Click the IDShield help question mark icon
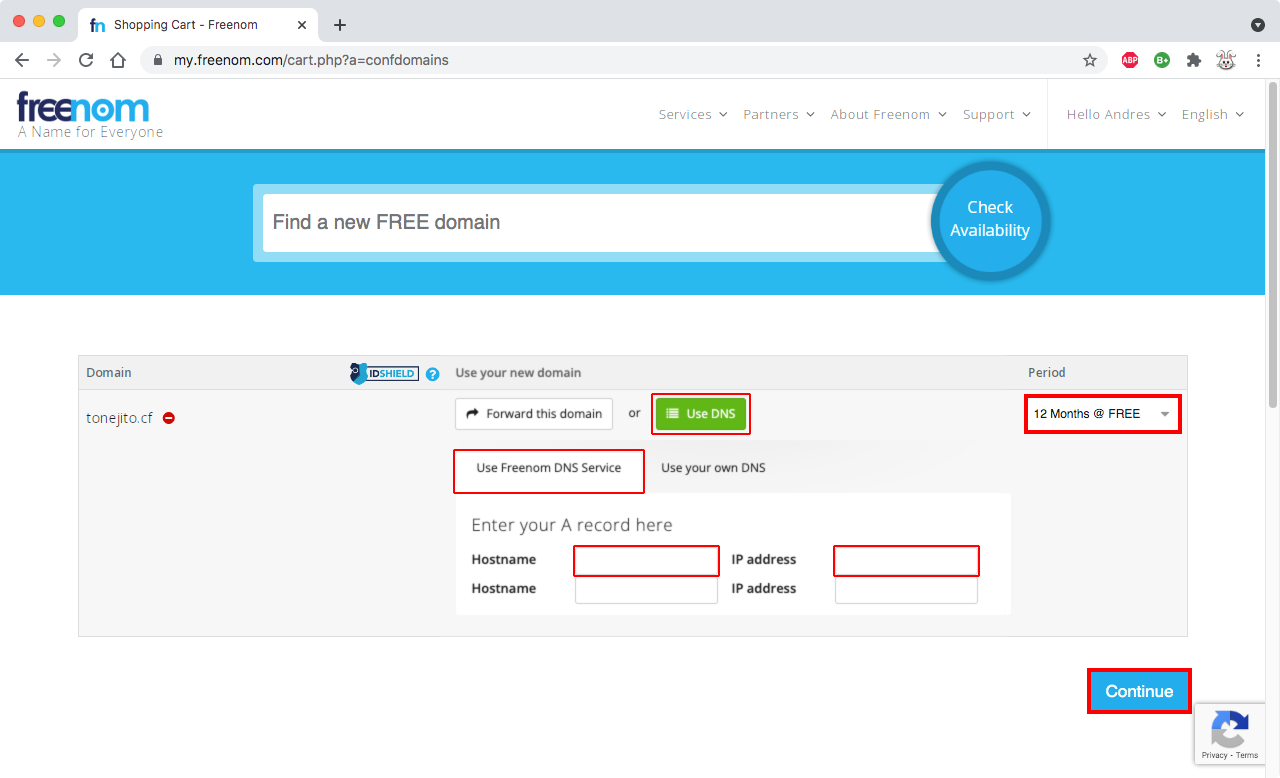Image resolution: width=1280 pixels, height=778 pixels. 432,374
